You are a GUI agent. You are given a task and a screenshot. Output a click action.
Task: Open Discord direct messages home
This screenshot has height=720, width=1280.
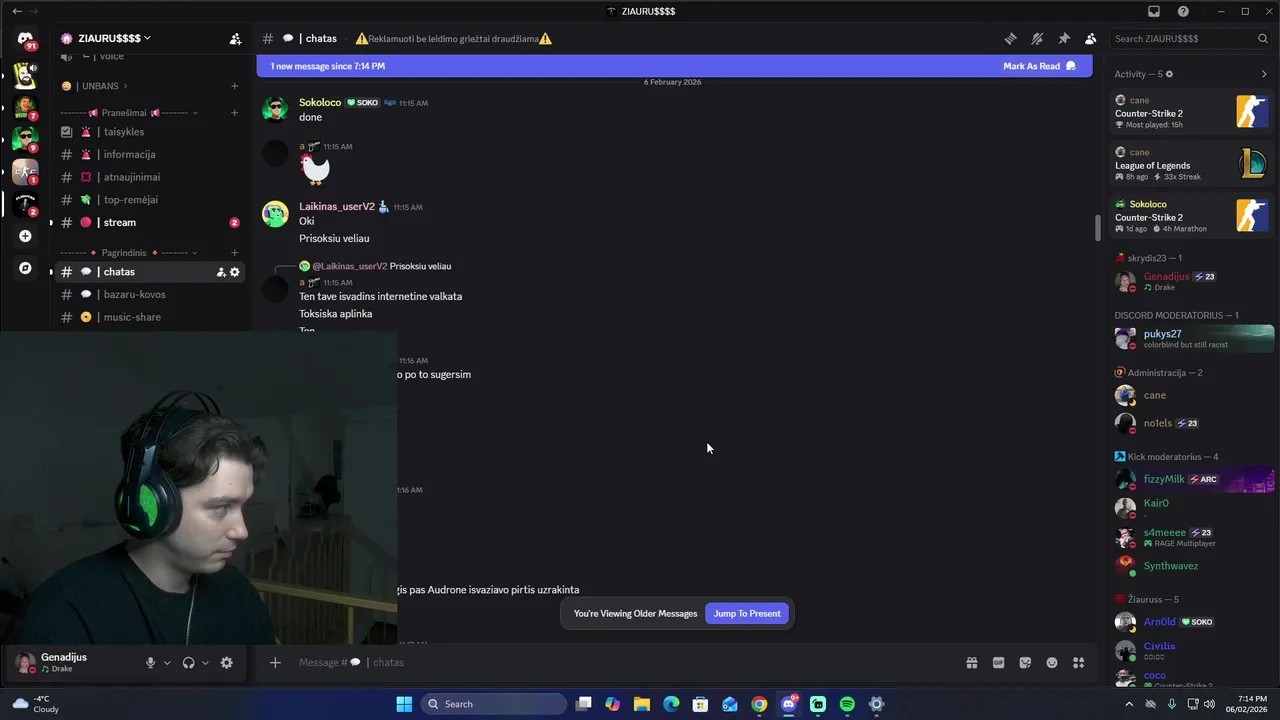(x=25, y=40)
